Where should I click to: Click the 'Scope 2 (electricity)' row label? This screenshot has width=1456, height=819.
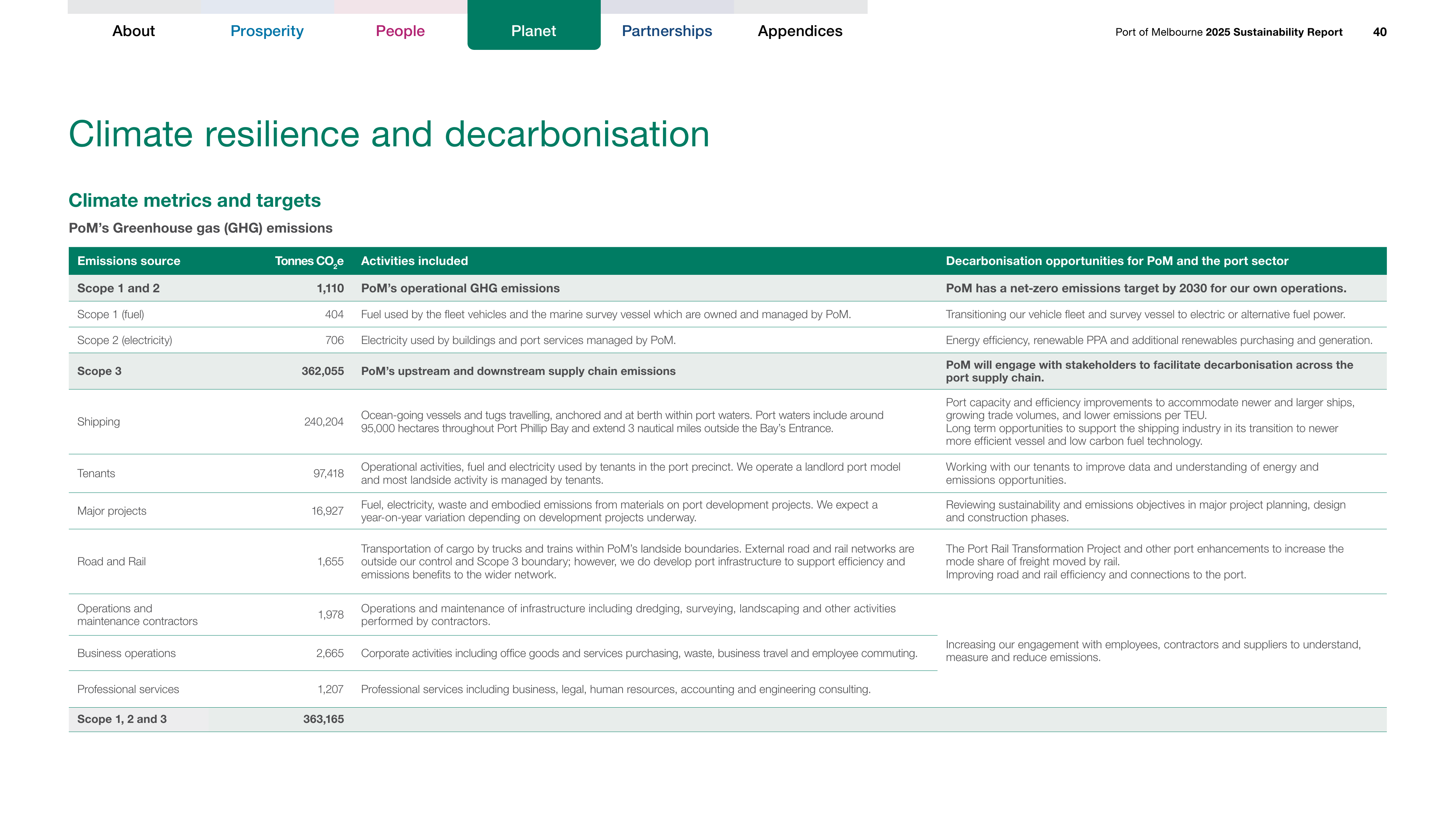coord(125,340)
